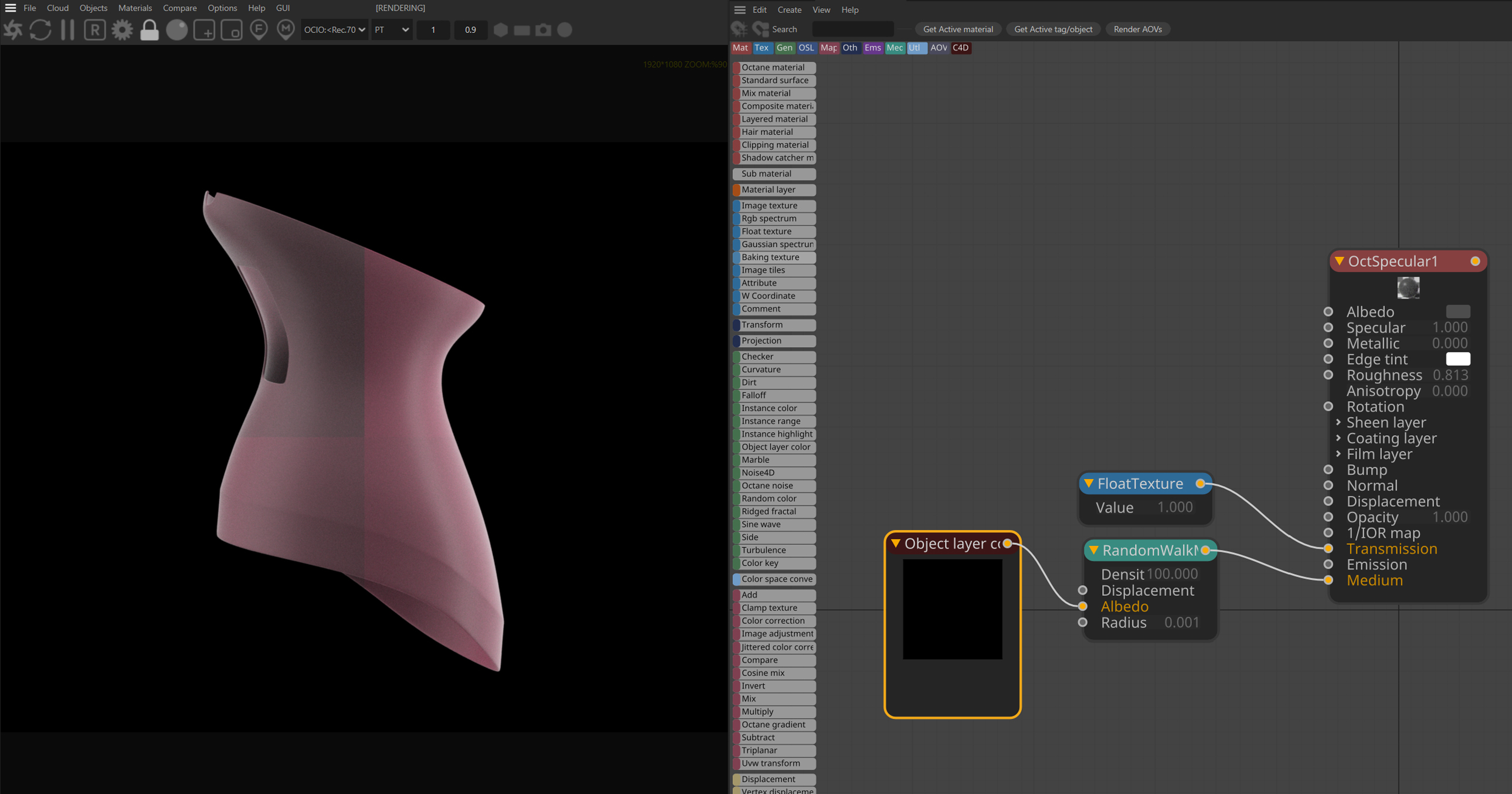This screenshot has height=794, width=1512.
Task: Click the focus picker F pin icon
Action: [x=259, y=30]
